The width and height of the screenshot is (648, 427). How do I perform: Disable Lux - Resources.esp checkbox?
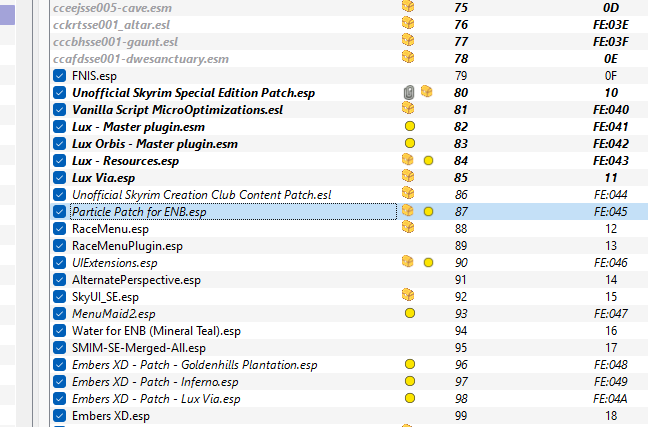60,160
